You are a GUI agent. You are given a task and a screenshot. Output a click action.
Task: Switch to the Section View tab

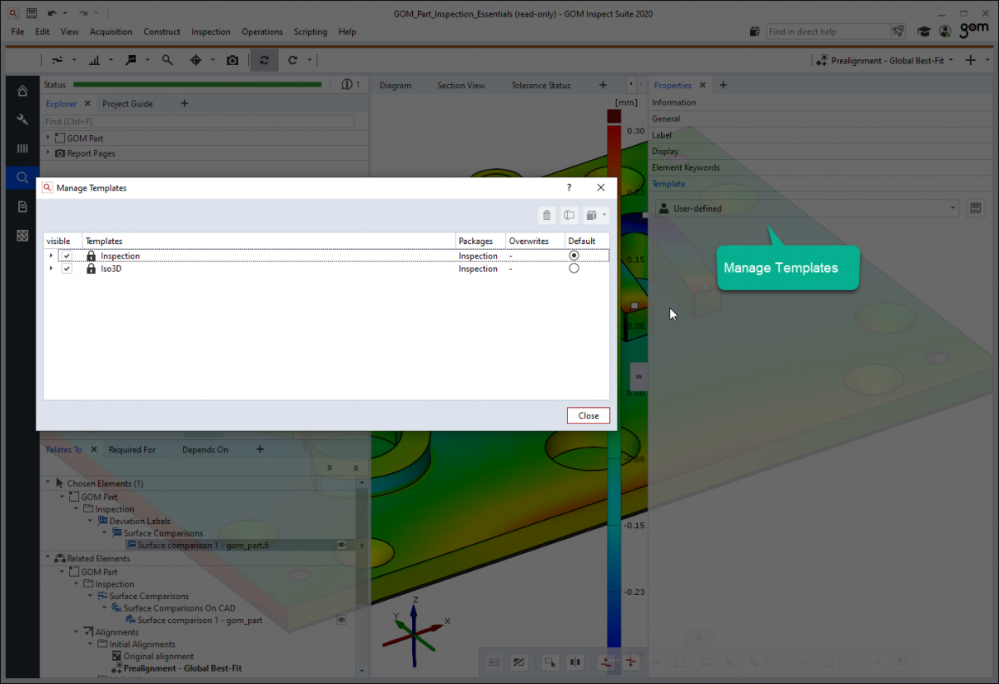[461, 86]
